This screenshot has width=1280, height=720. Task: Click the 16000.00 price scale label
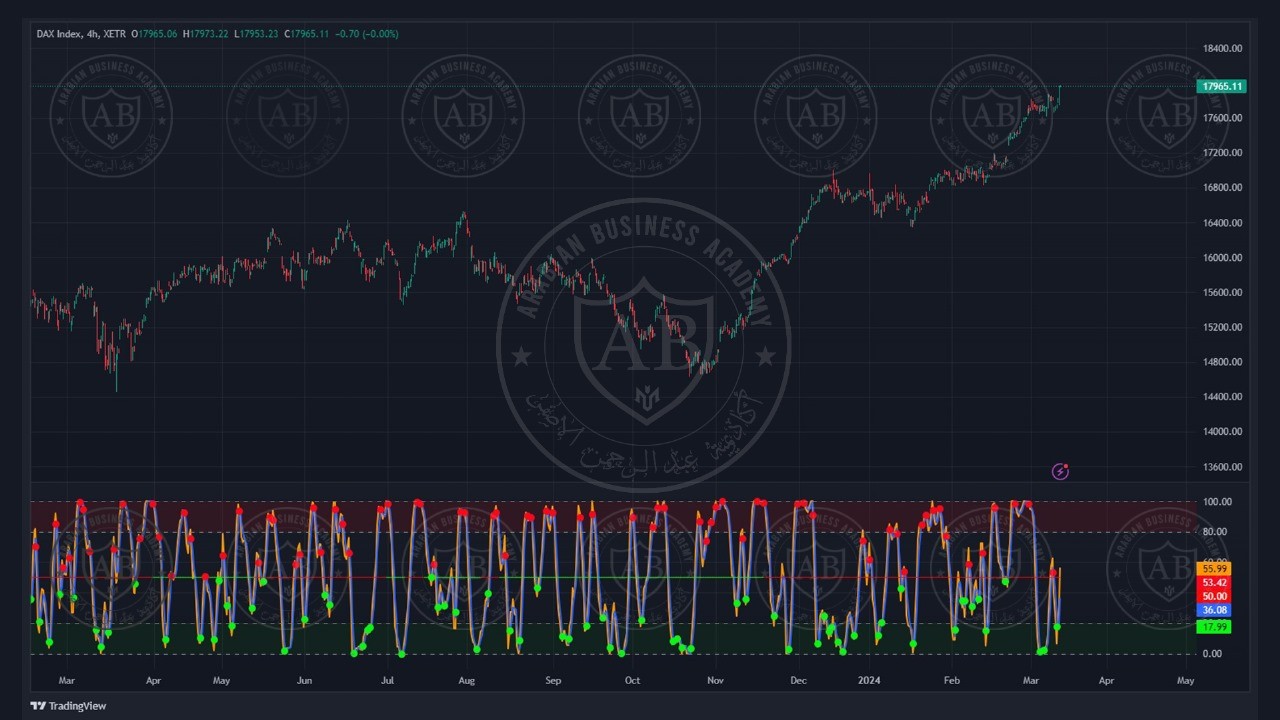tap(1222, 258)
